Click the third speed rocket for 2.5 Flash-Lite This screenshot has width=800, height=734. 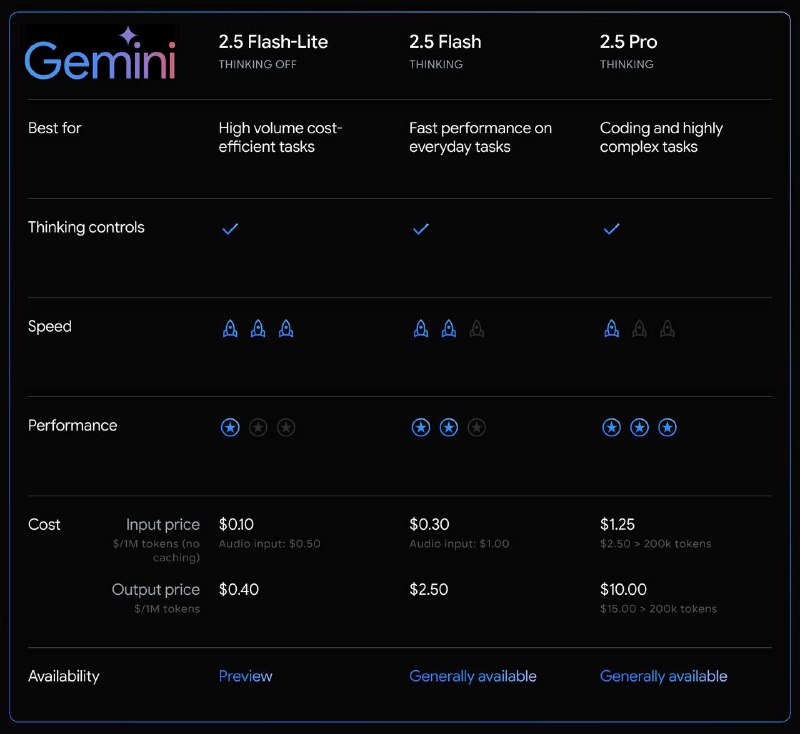(286, 328)
